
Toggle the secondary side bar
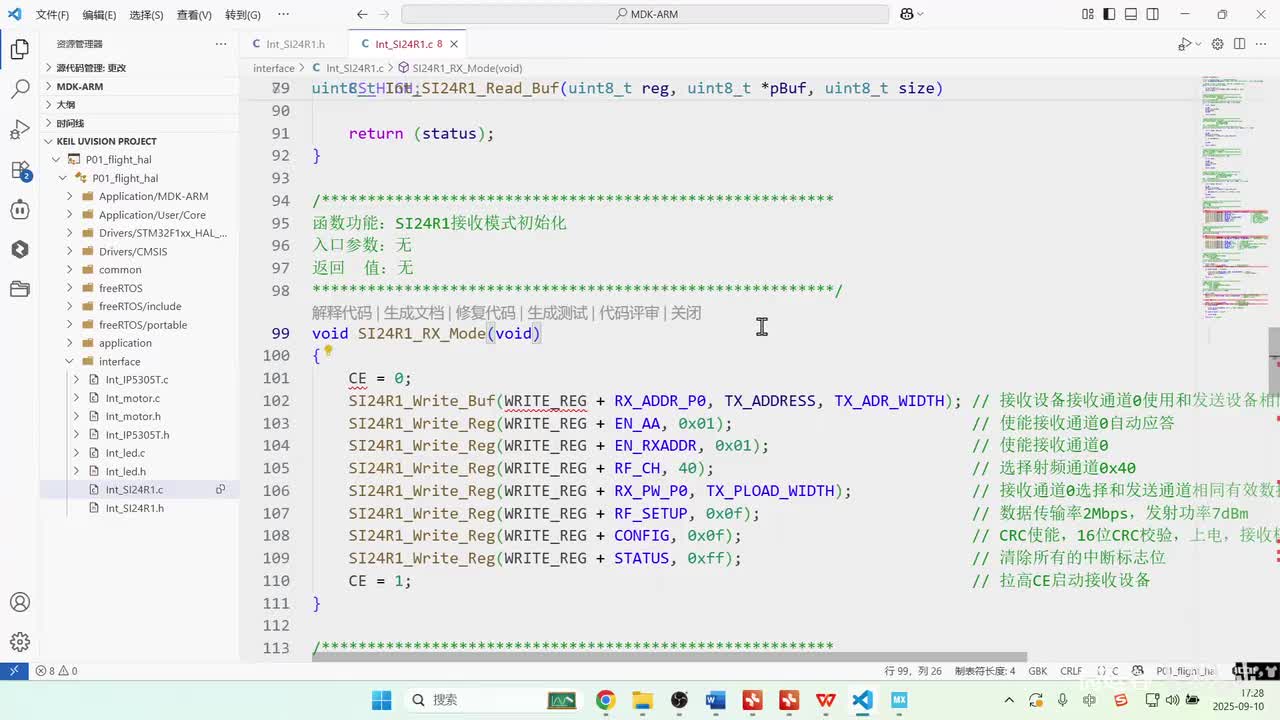point(1153,14)
